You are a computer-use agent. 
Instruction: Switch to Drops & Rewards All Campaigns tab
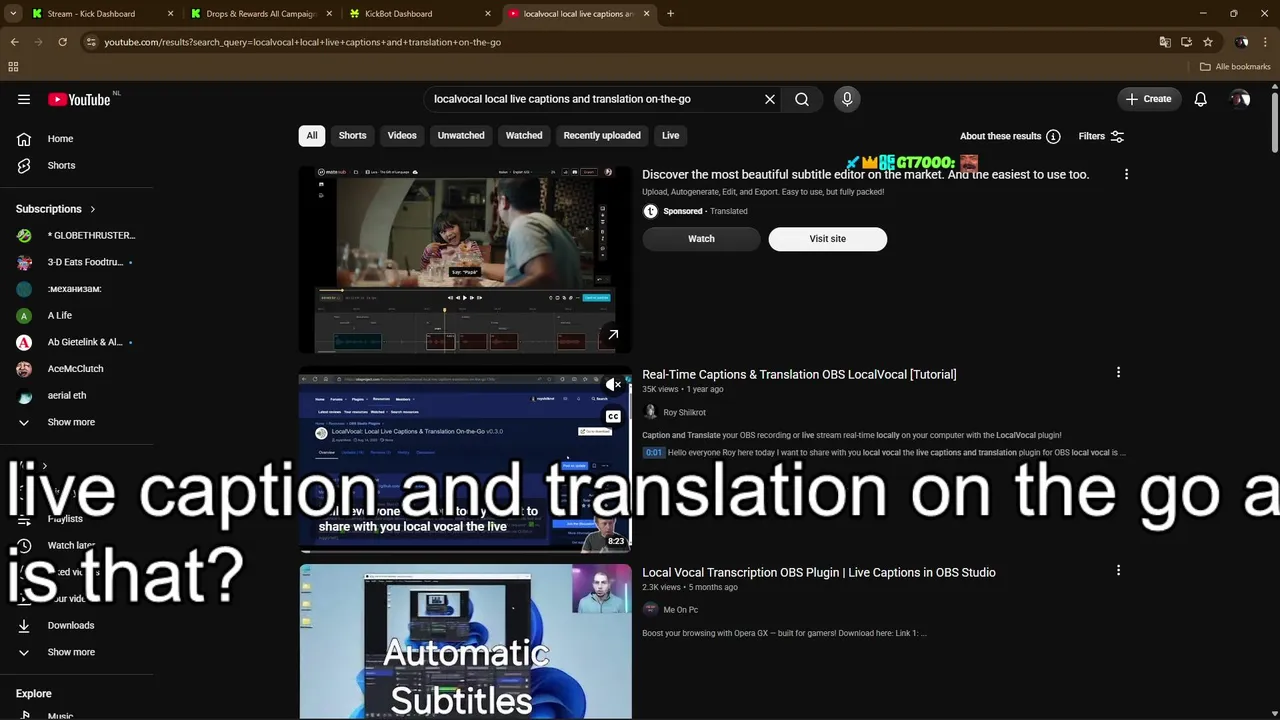260,14
